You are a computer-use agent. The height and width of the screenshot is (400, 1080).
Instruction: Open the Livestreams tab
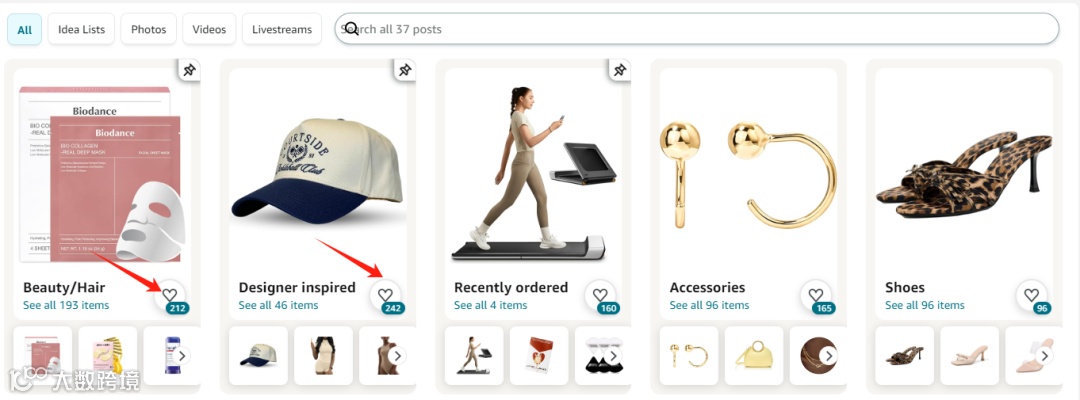tap(282, 29)
